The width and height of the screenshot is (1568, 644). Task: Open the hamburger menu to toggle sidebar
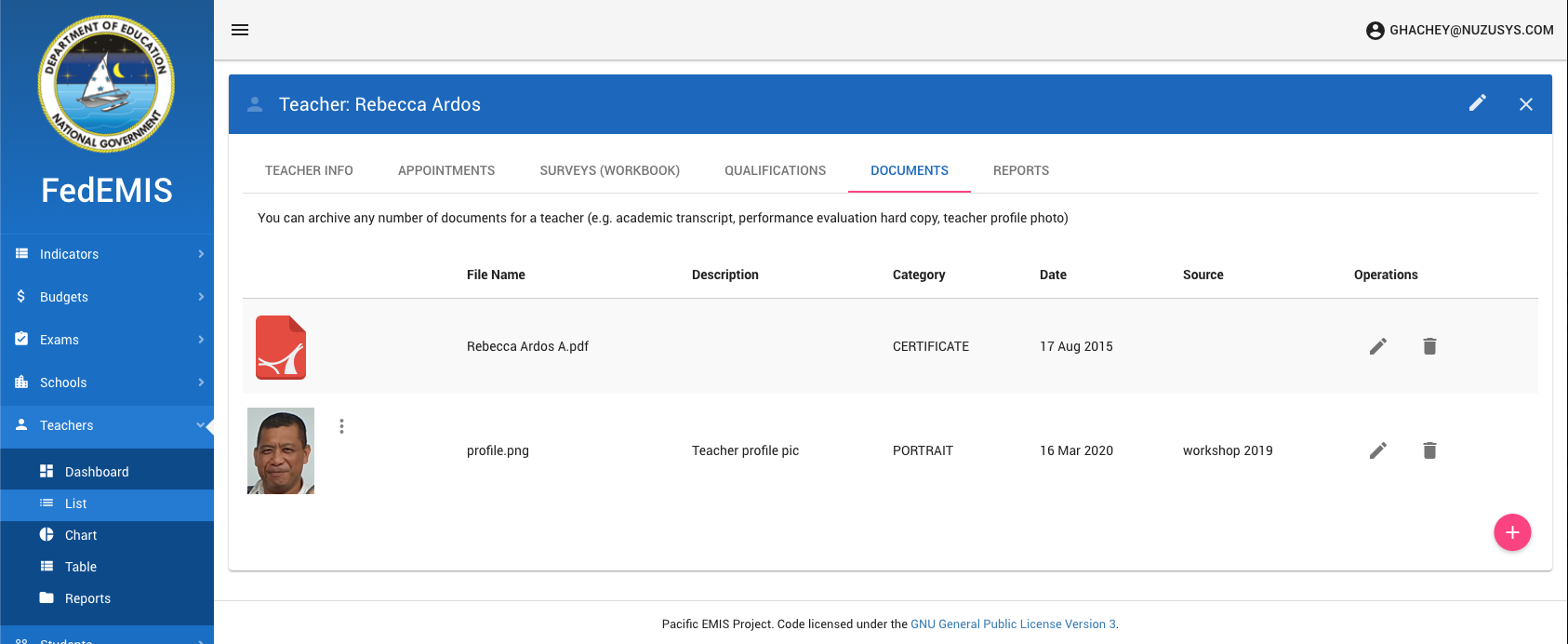point(240,30)
